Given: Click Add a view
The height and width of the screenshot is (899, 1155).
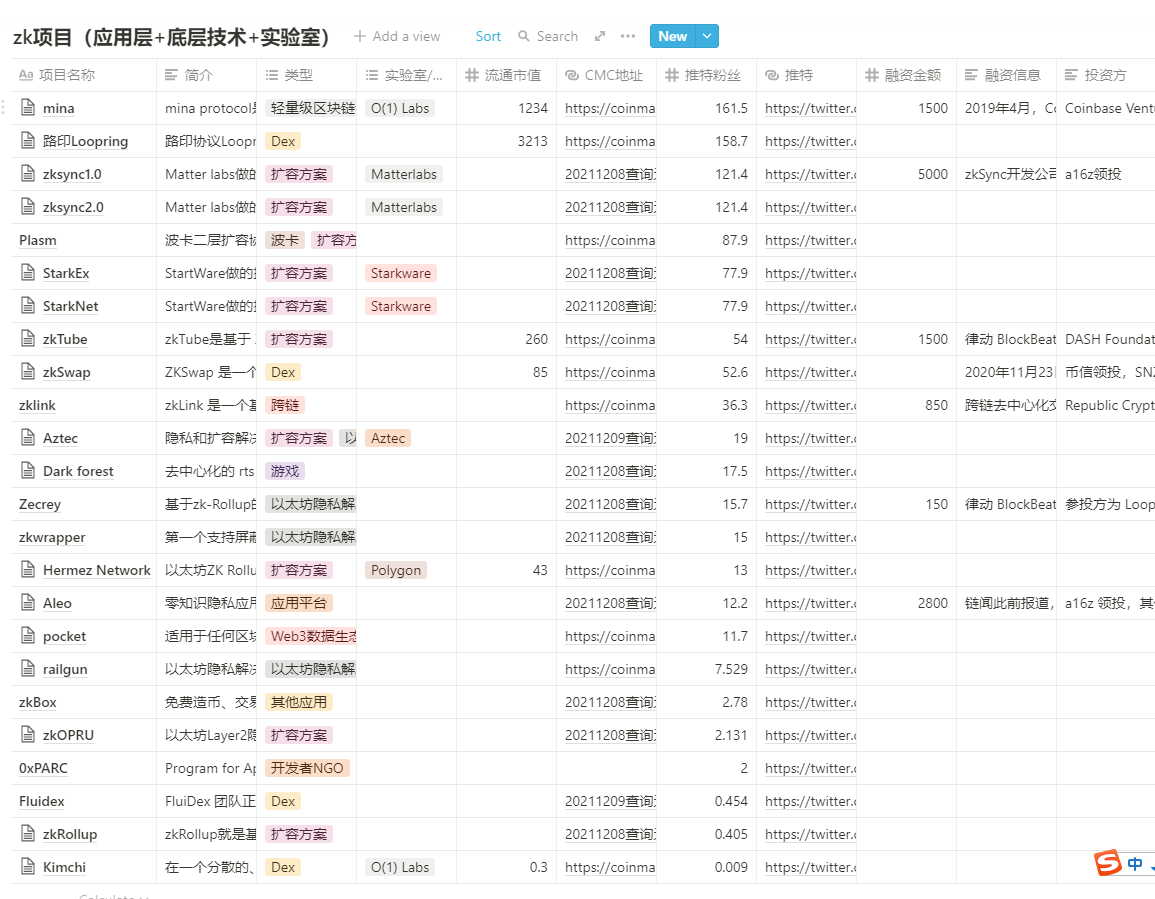Looking at the screenshot, I should click(397, 36).
